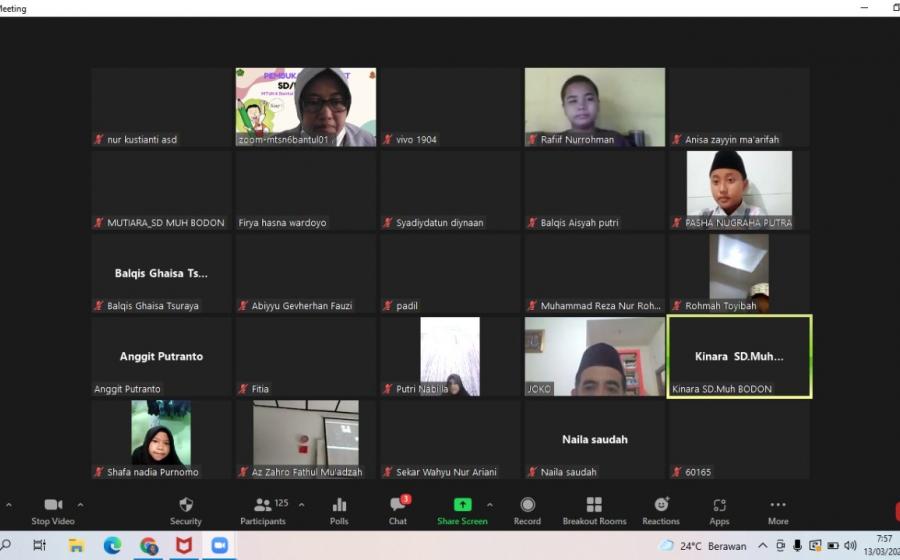Viewport: 900px width, 560px height.
Task: Click the weather widget showing 24°C Berawan
Action: click(703, 546)
